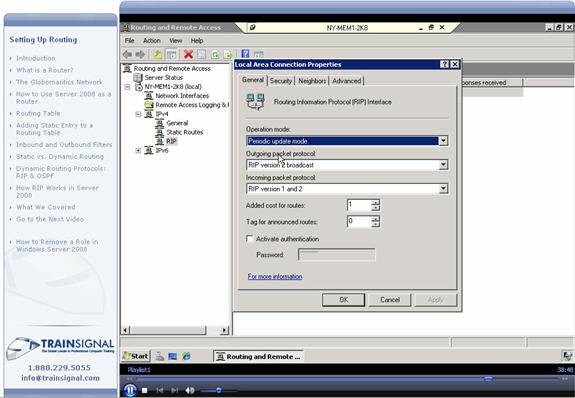Mute the video player volume
This screenshot has height=398, width=575.
190,390
